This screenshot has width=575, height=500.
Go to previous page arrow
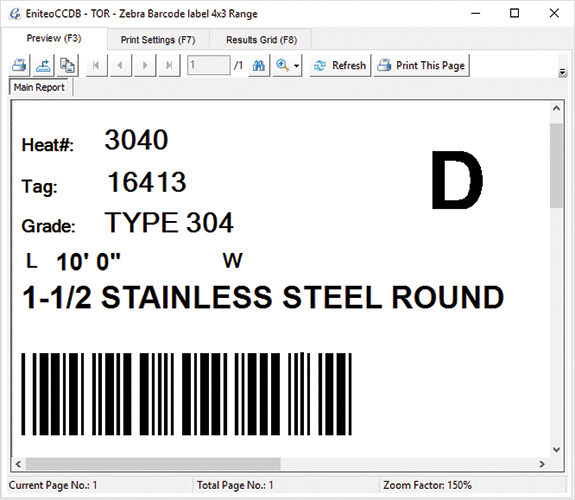121,66
